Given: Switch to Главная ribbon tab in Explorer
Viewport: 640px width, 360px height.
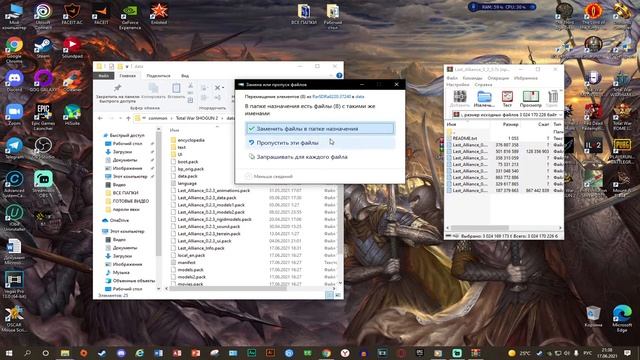Looking at the screenshot, I should (127, 76).
